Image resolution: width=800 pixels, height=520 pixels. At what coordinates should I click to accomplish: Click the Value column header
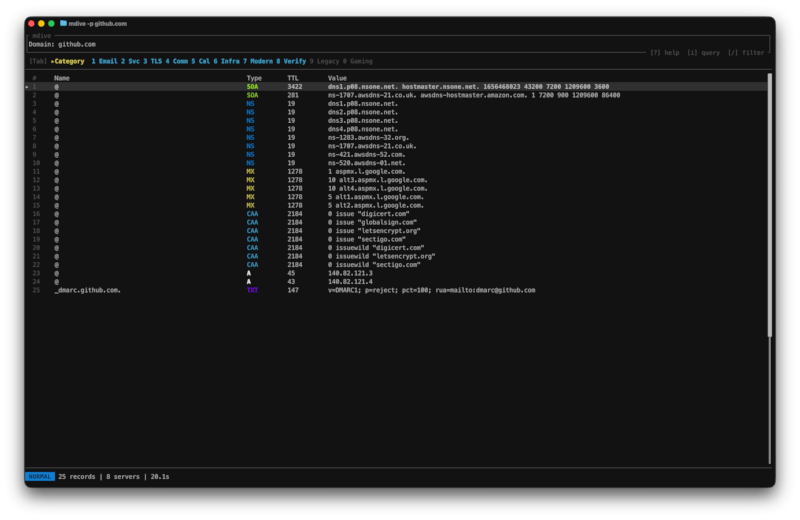pos(337,78)
